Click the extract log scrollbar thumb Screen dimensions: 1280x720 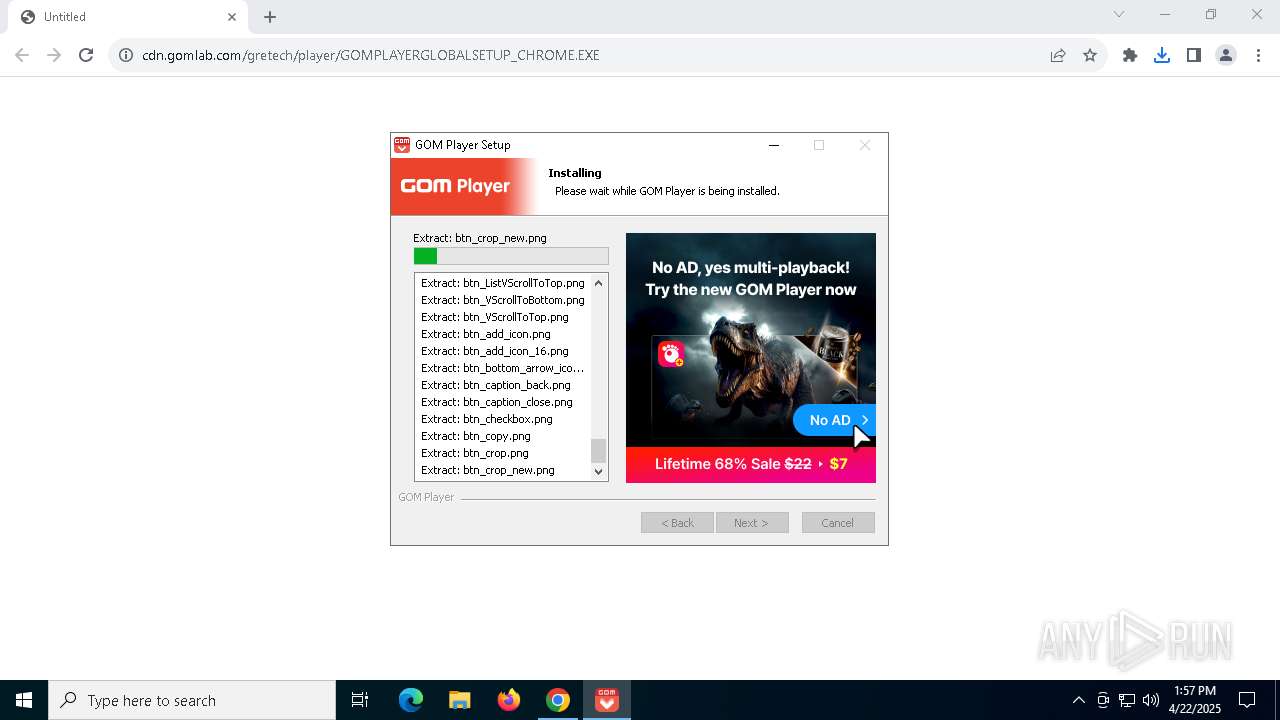point(599,450)
